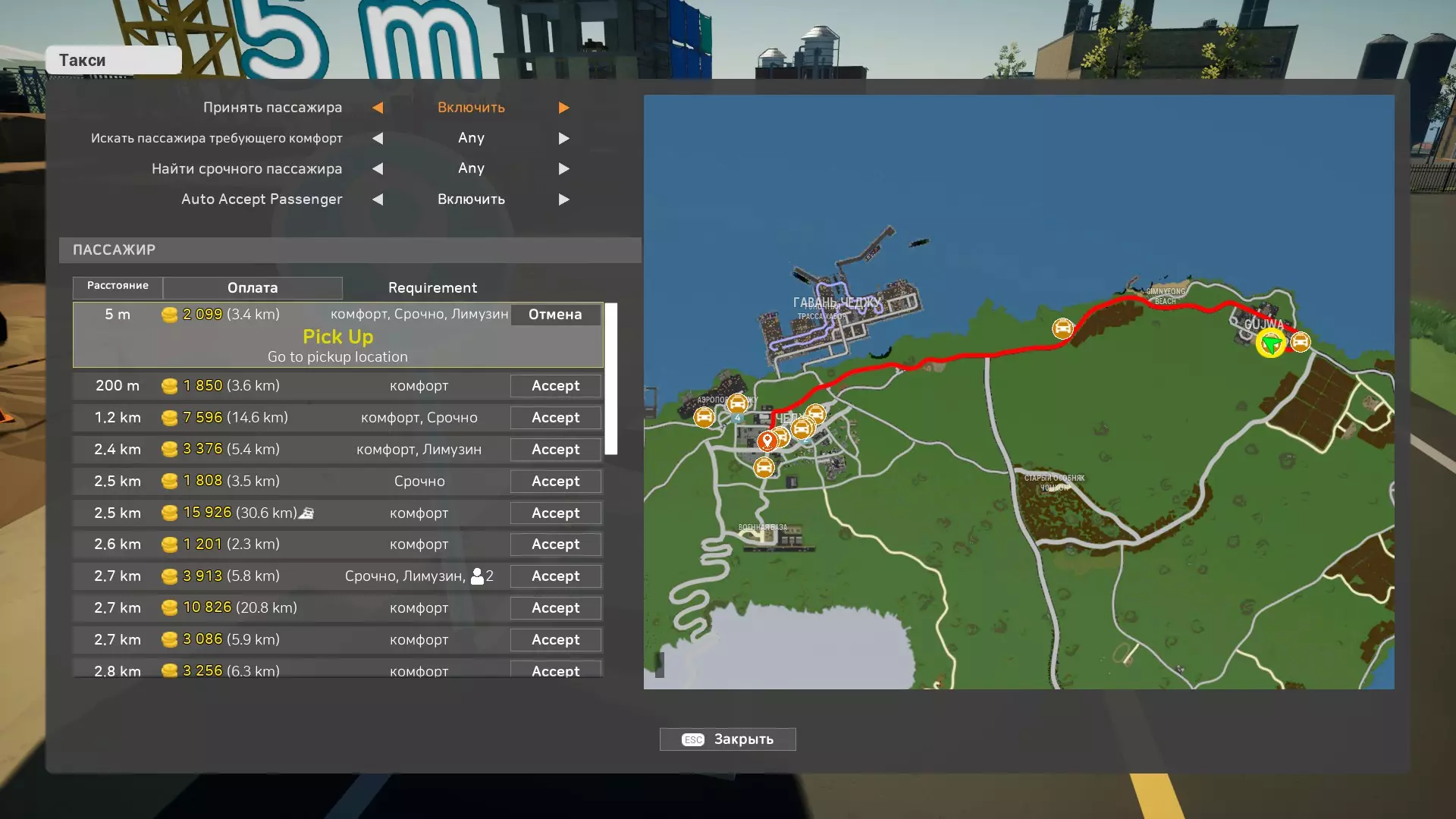Sort passengers by Расстояние column
This screenshot has height=819, width=1456.
[118, 286]
